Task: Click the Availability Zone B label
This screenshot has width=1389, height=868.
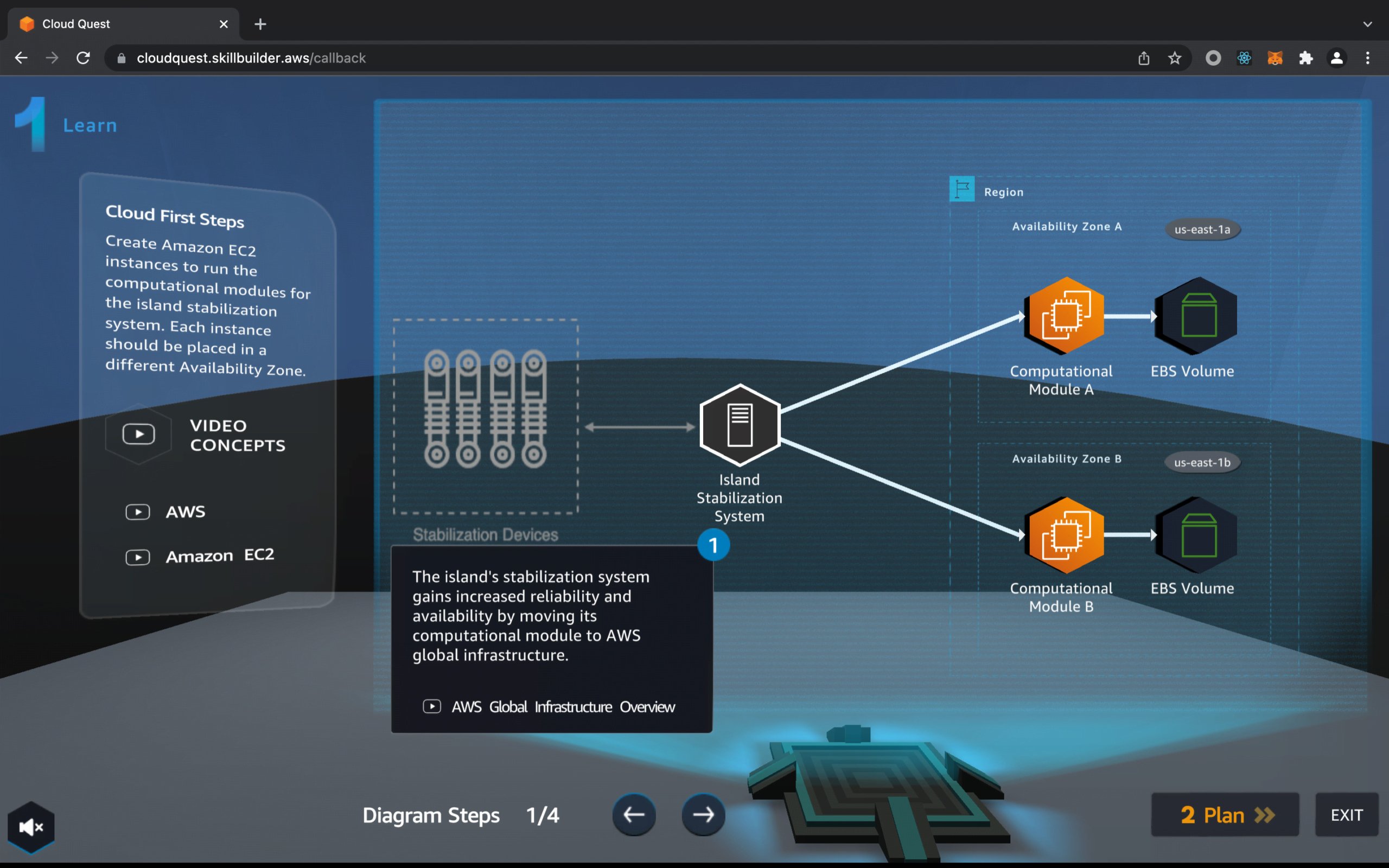Action: click(1067, 459)
